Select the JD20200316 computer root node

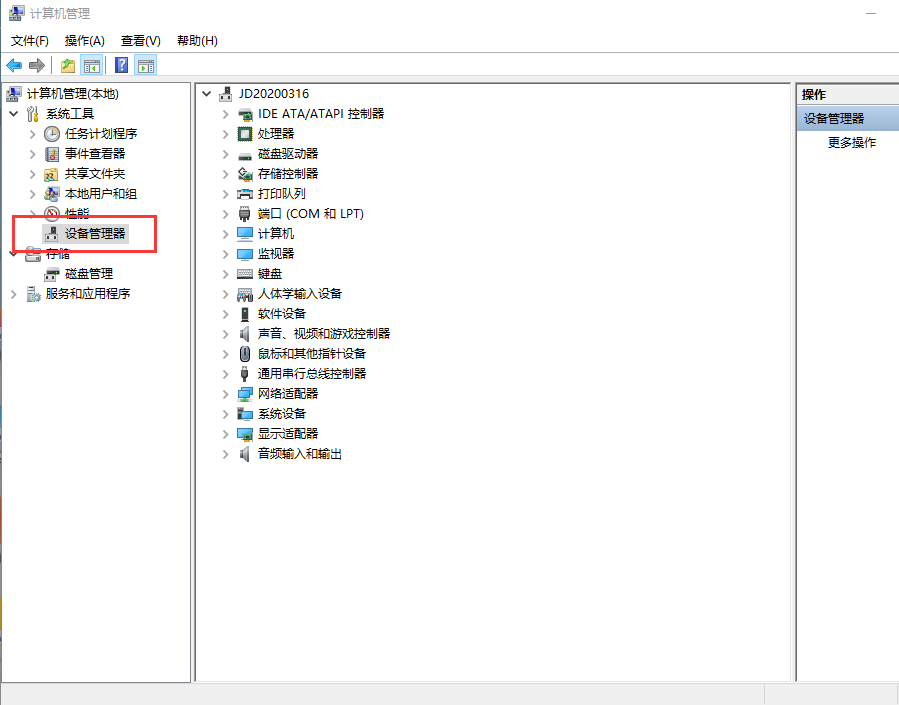pos(273,94)
